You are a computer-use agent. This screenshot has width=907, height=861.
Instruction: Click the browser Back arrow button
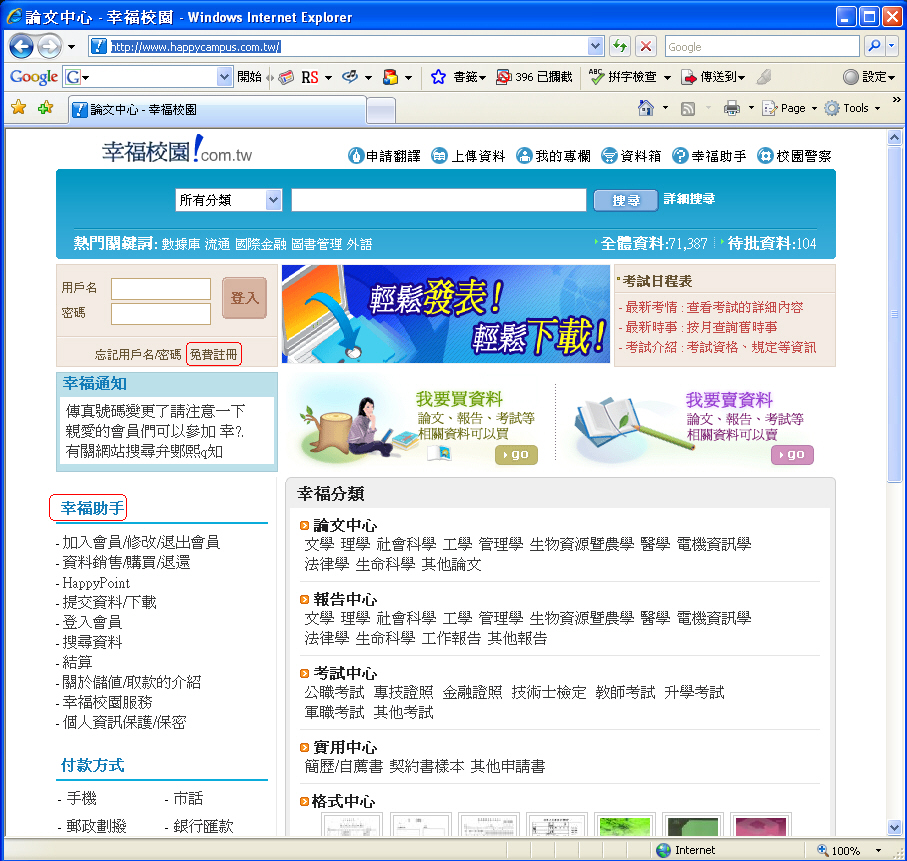[21, 46]
